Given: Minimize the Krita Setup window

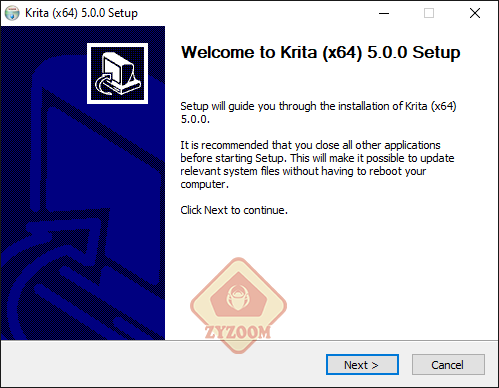Looking at the screenshot, I should coord(384,13).
